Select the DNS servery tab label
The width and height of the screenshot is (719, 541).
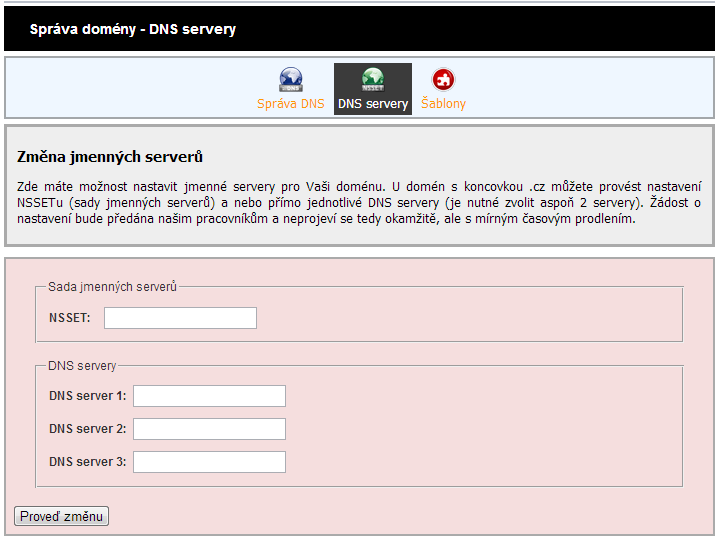click(x=373, y=104)
